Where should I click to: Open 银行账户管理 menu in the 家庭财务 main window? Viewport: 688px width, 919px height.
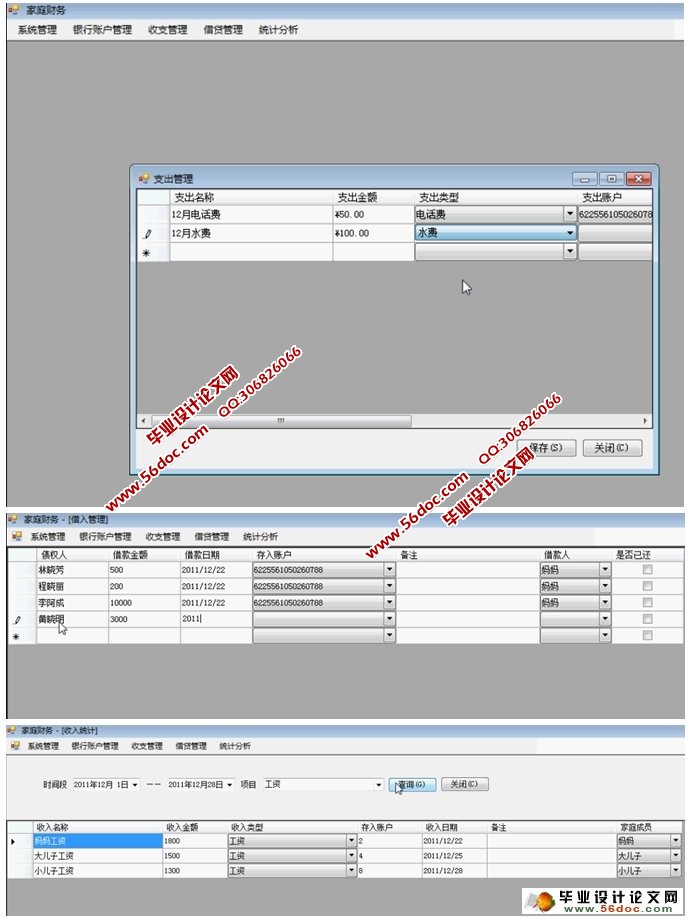click(x=102, y=30)
